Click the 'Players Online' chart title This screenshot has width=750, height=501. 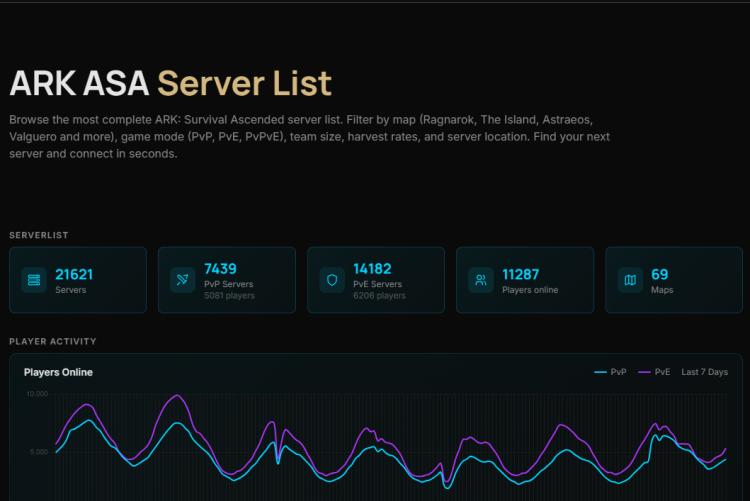point(58,372)
